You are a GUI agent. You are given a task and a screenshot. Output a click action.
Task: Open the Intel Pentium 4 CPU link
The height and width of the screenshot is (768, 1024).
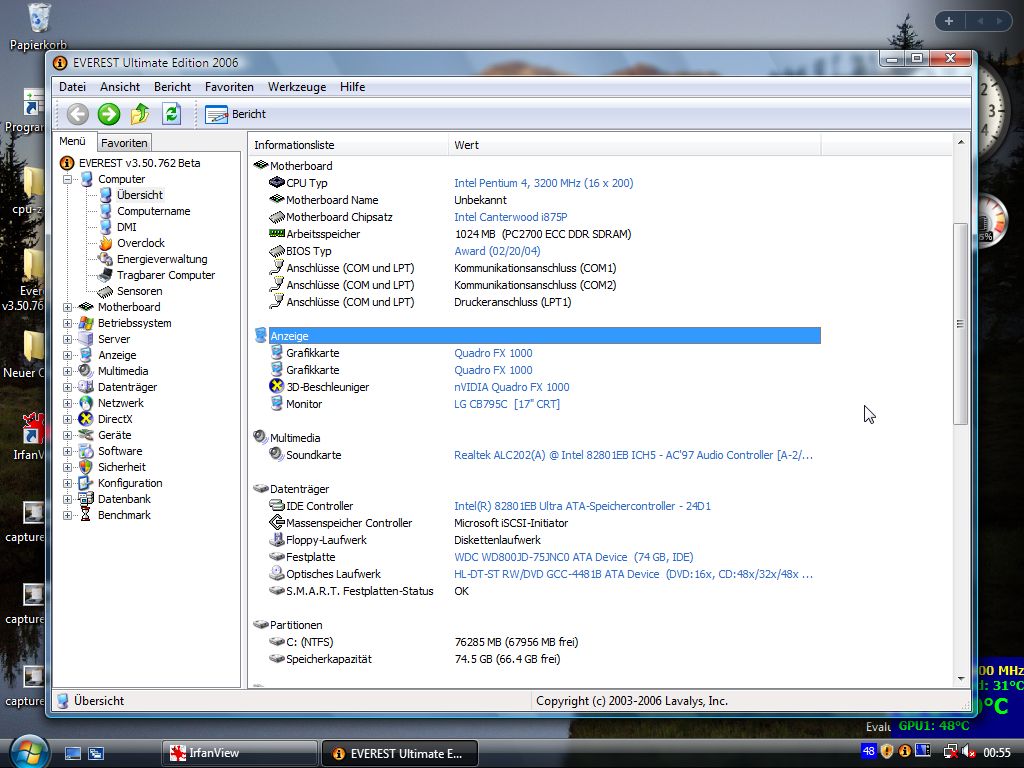coord(543,183)
